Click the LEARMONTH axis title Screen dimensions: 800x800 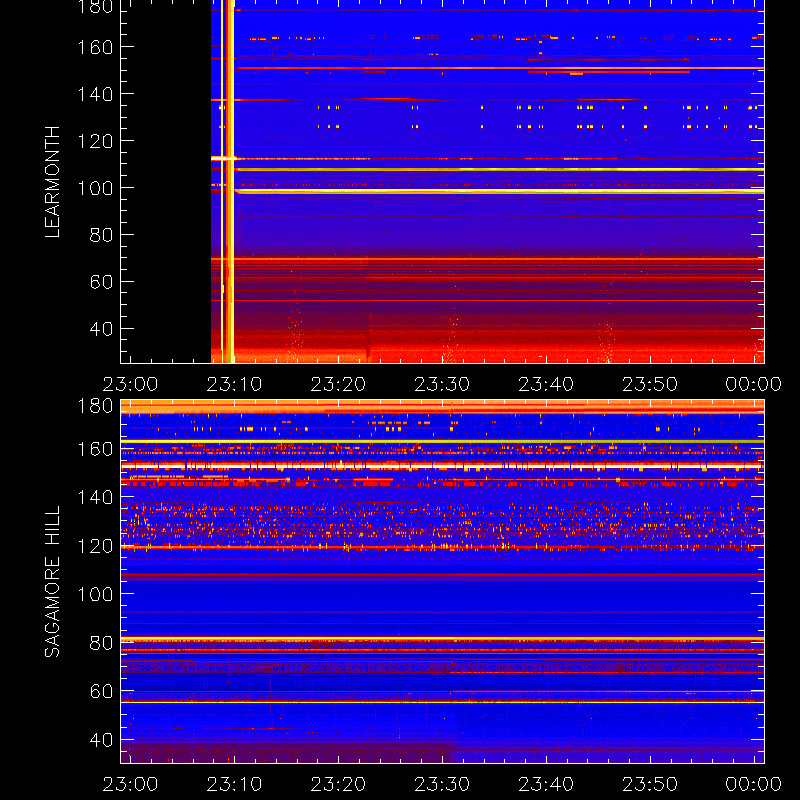(52, 182)
